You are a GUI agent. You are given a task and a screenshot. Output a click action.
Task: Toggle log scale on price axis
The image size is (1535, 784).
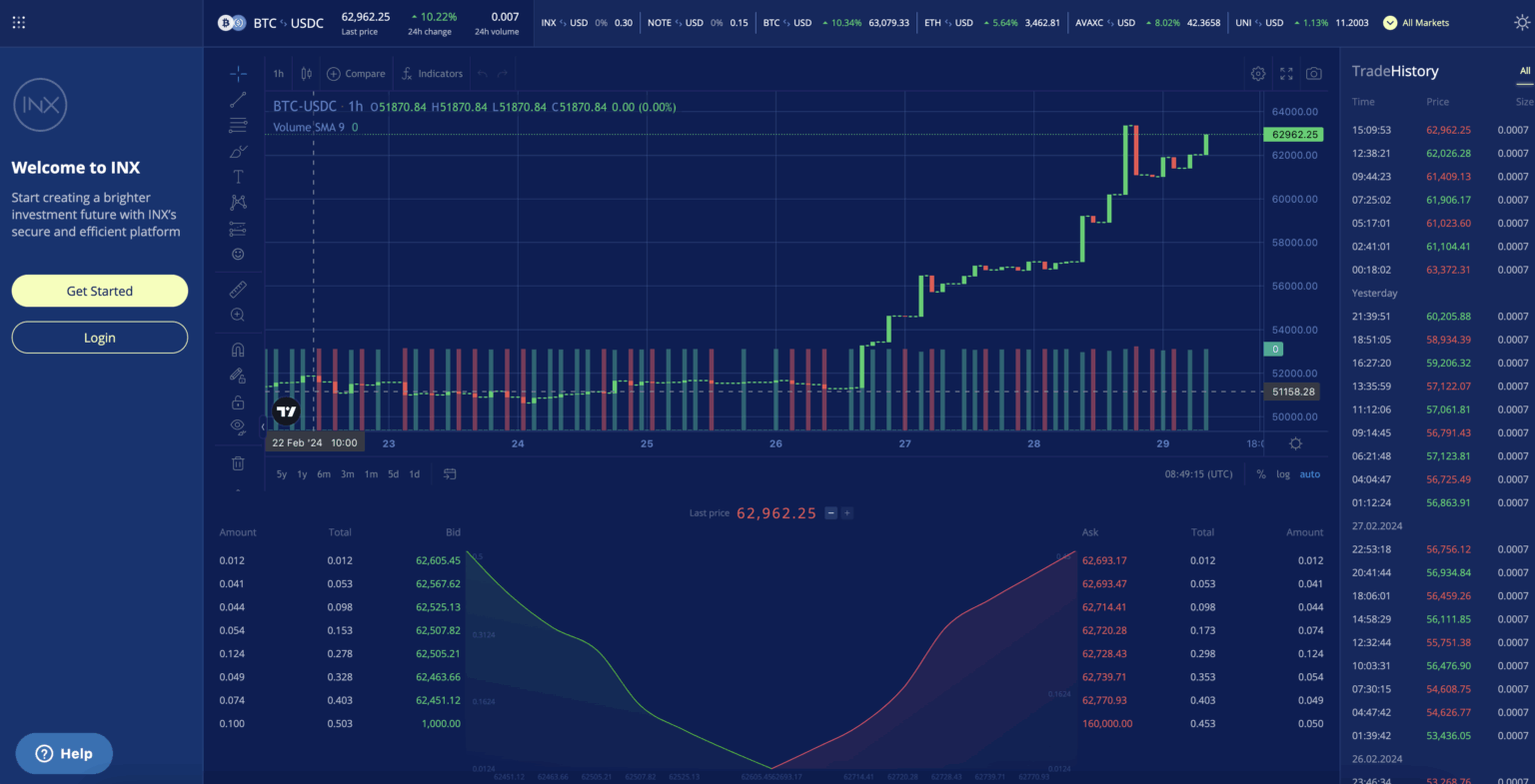(x=1283, y=474)
